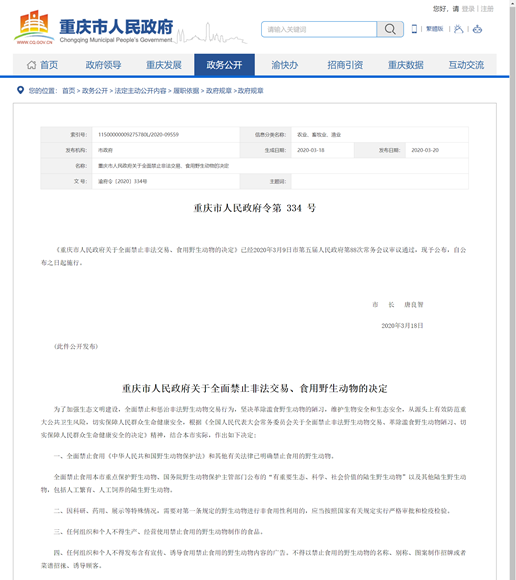The height and width of the screenshot is (580, 516).
Task: Click the home icon beside 首页
Action: pos(31,65)
